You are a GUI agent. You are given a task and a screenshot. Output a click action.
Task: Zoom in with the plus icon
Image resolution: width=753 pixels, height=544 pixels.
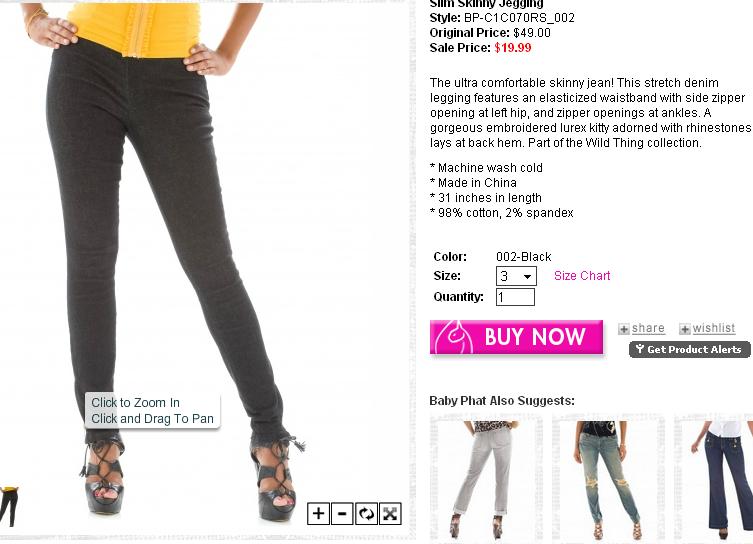[318, 514]
